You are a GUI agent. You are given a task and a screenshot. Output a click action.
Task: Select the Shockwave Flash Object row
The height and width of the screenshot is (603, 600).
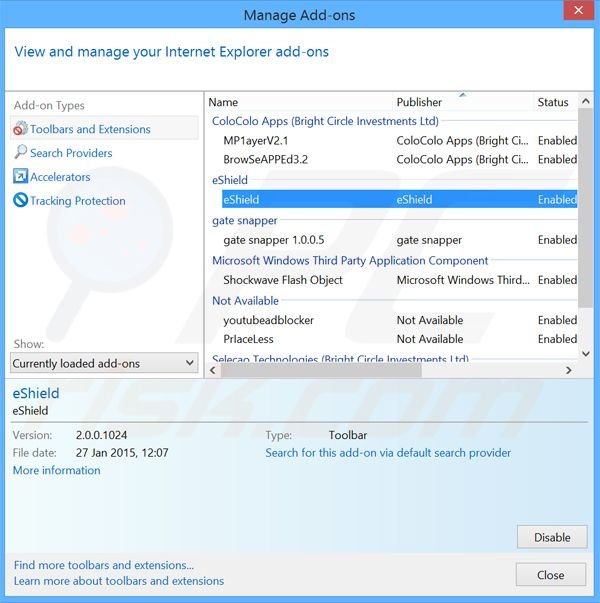(x=282, y=280)
